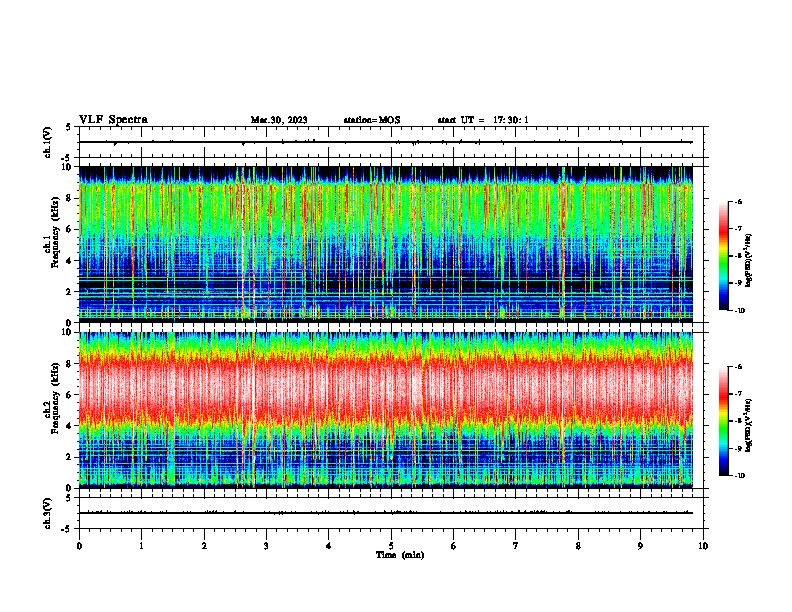Click the time axis tick label "5"
Viewport: 792px width, 612px height.
click(x=391, y=546)
